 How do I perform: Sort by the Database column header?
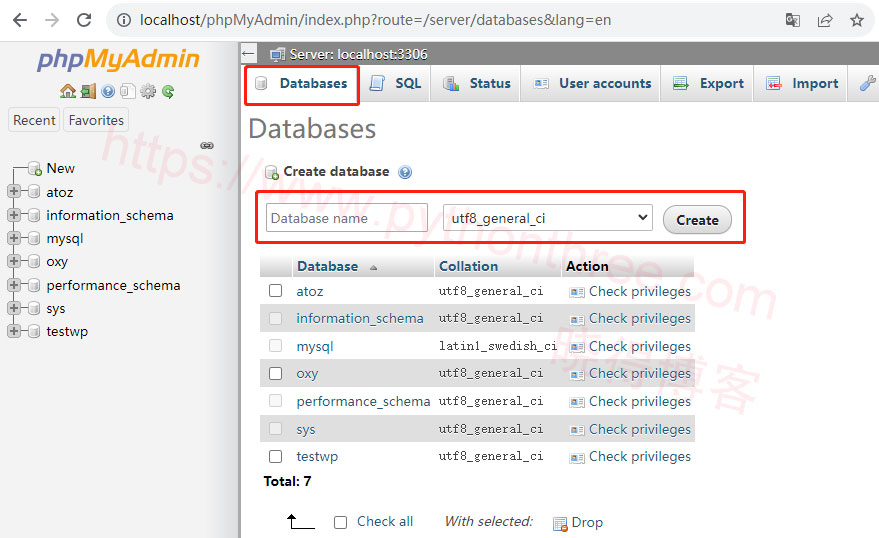(x=327, y=266)
